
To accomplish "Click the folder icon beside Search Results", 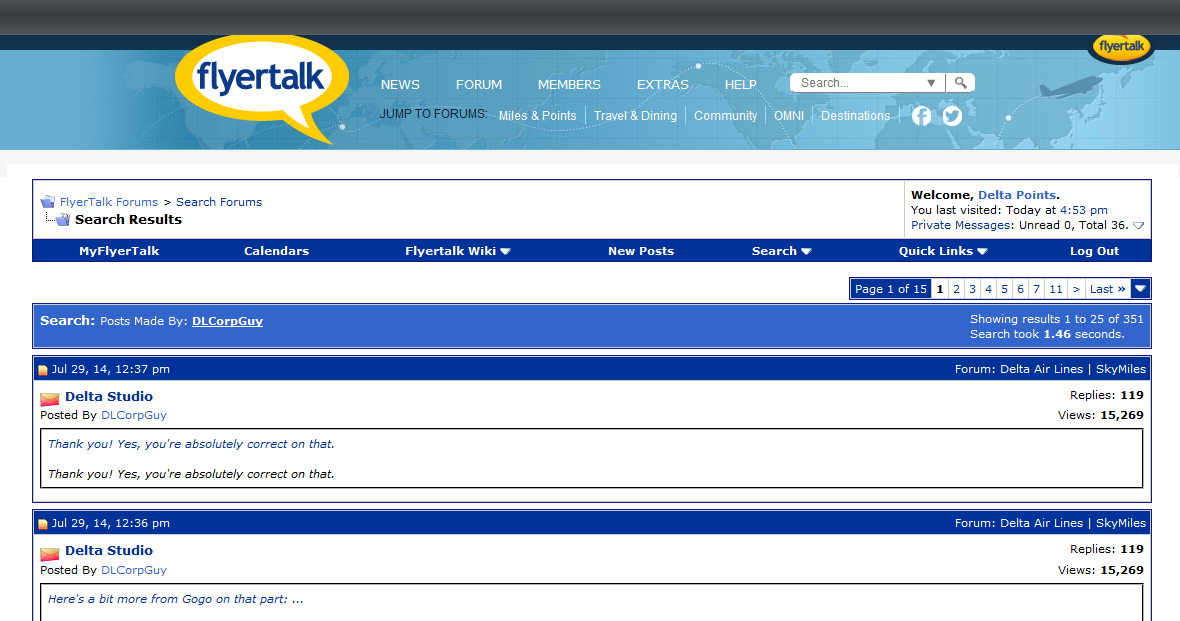I will [62, 220].
